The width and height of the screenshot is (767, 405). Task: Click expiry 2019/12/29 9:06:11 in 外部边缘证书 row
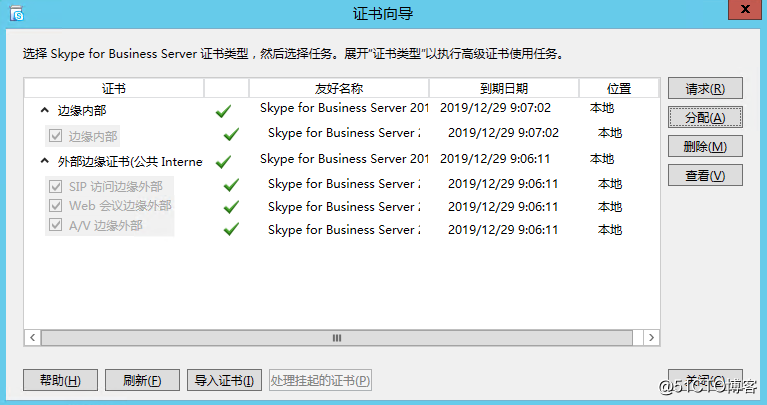pos(495,158)
